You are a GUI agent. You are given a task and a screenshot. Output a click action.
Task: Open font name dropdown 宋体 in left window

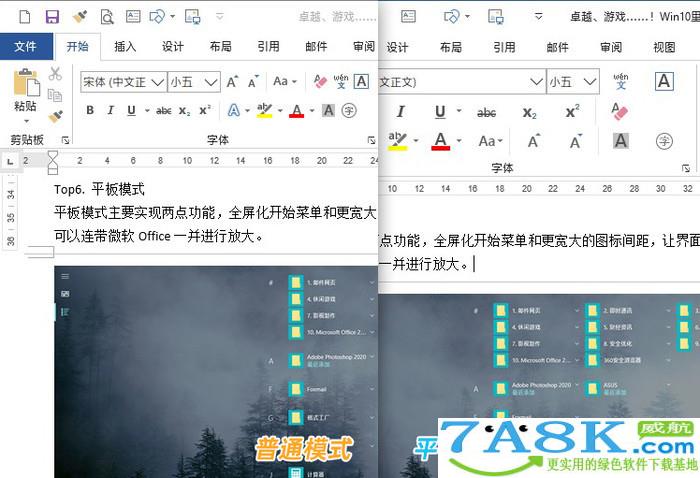pos(157,82)
